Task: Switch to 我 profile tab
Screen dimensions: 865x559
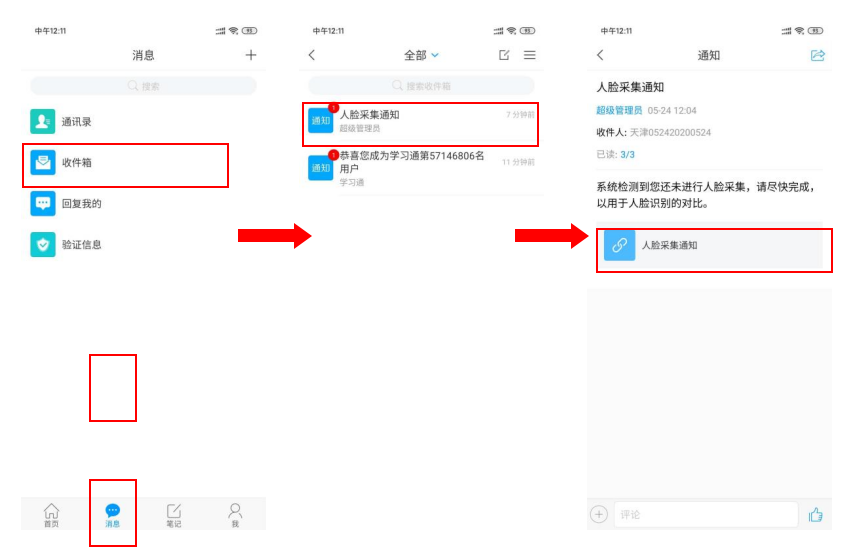Action: (x=235, y=515)
